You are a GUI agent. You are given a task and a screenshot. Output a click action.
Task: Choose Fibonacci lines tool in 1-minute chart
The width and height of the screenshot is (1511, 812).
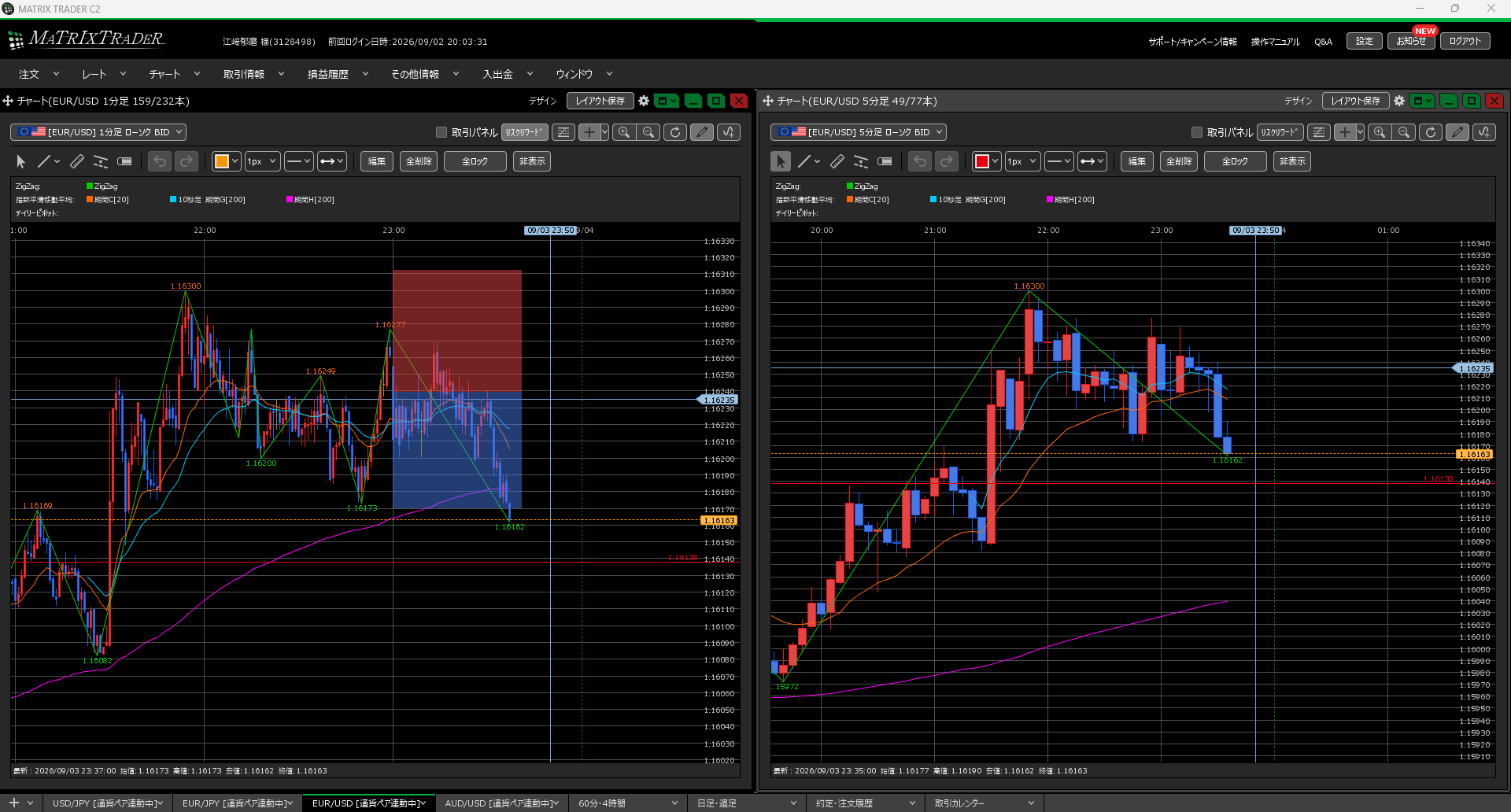pyautogui.click(x=101, y=161)
